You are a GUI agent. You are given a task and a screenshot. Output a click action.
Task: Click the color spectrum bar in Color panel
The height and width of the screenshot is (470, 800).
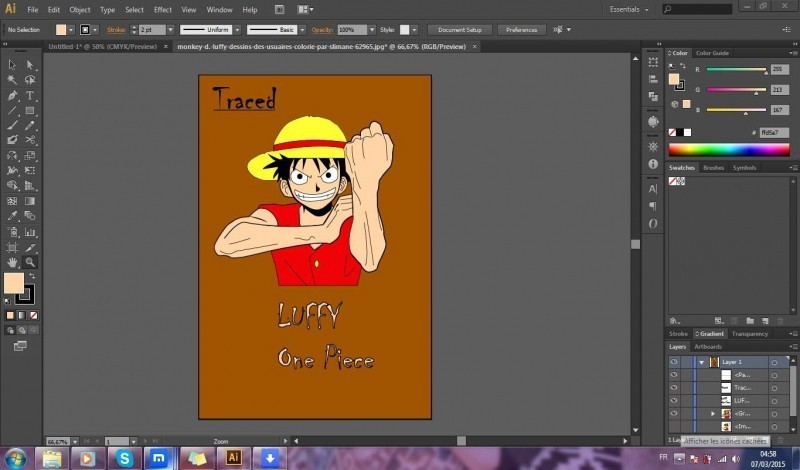[729, 149]
